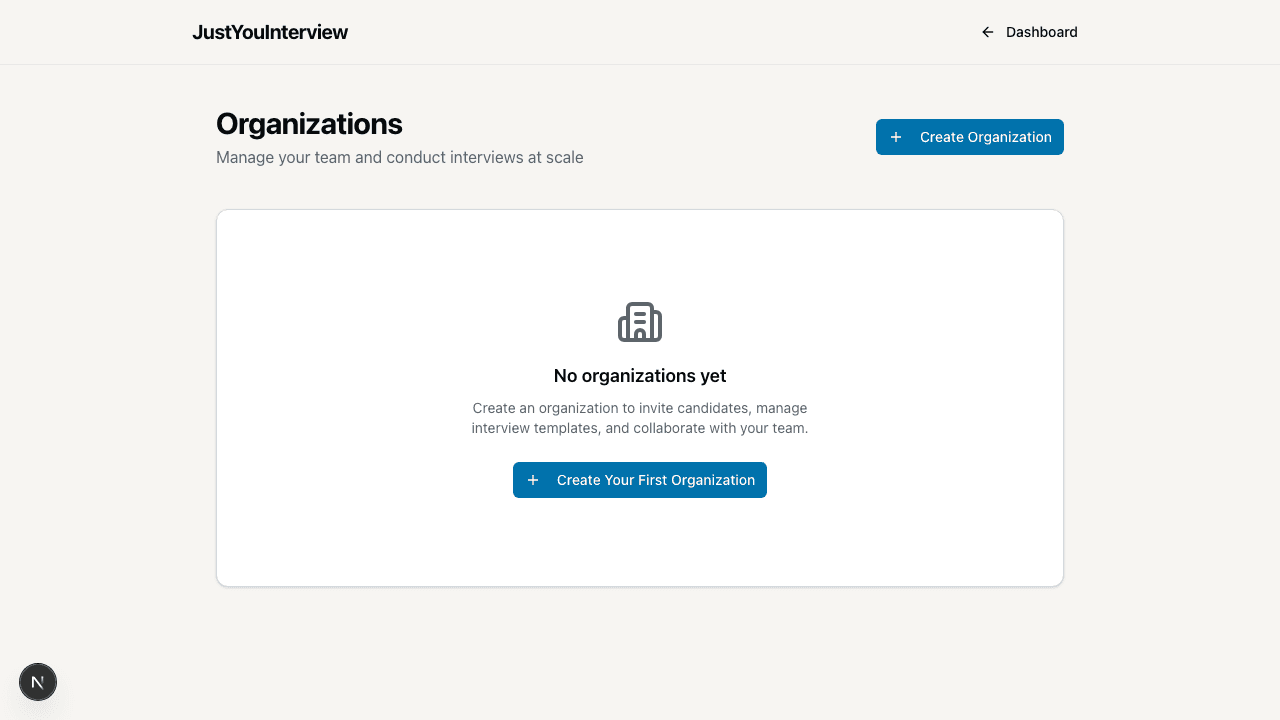
Task: Click the "No organizations yet" heading
Action: coord(640,375)
